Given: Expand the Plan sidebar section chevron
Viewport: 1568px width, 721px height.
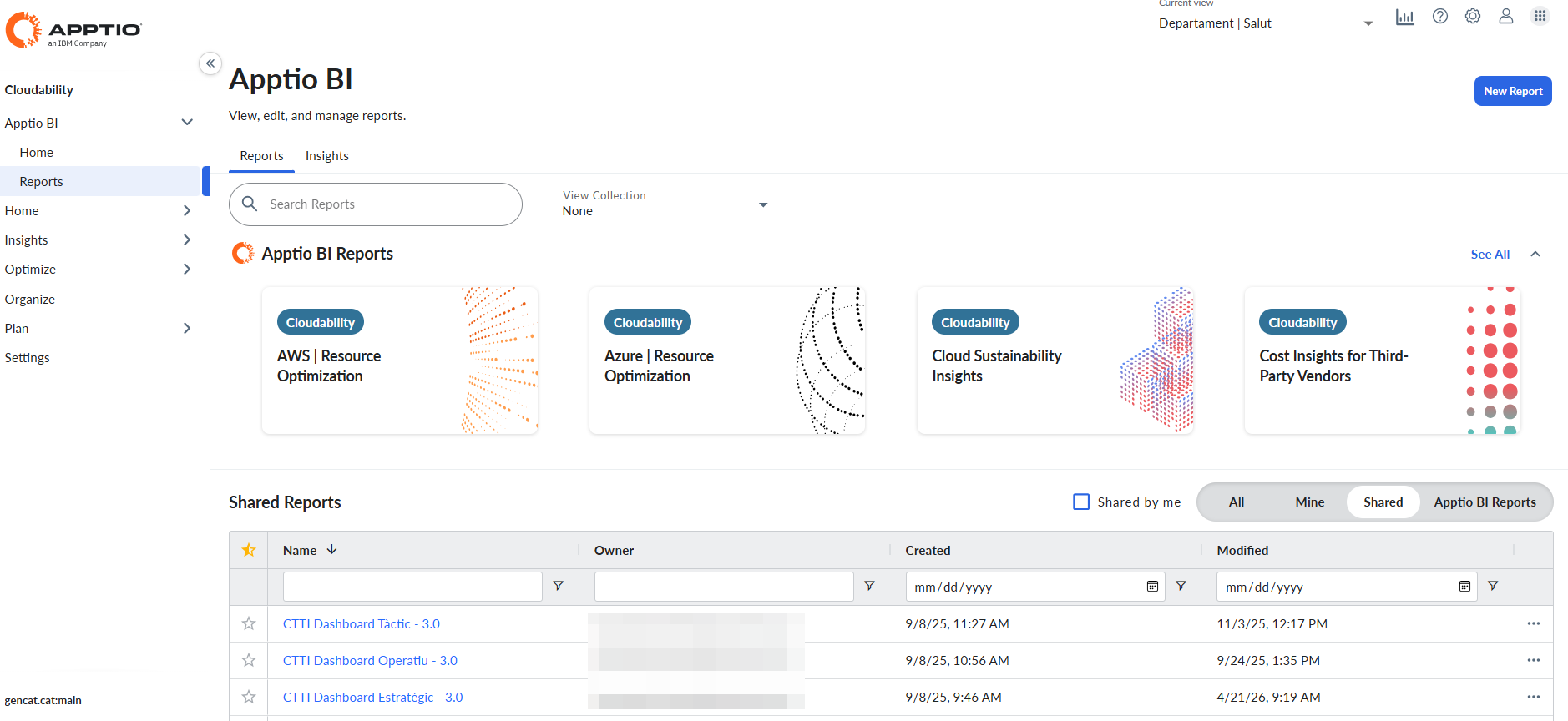Looking at the screenshot, I should click(x=187, y=328).
